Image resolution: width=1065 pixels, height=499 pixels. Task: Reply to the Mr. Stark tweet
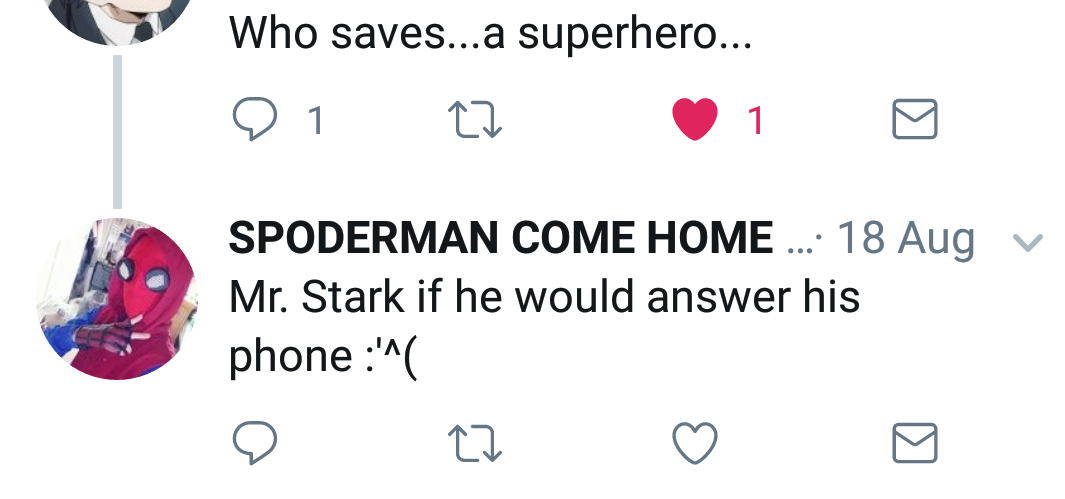pyautogui.click(x=253, y=443)
